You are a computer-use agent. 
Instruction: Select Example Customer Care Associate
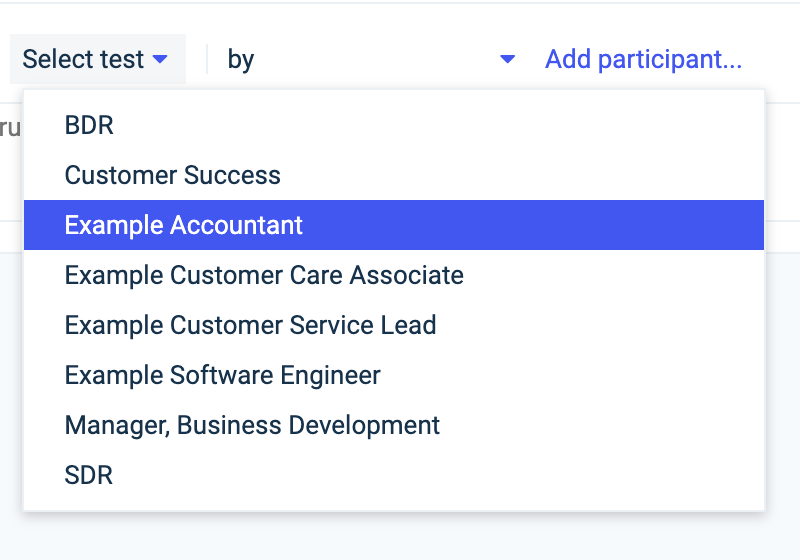[264, 275]
